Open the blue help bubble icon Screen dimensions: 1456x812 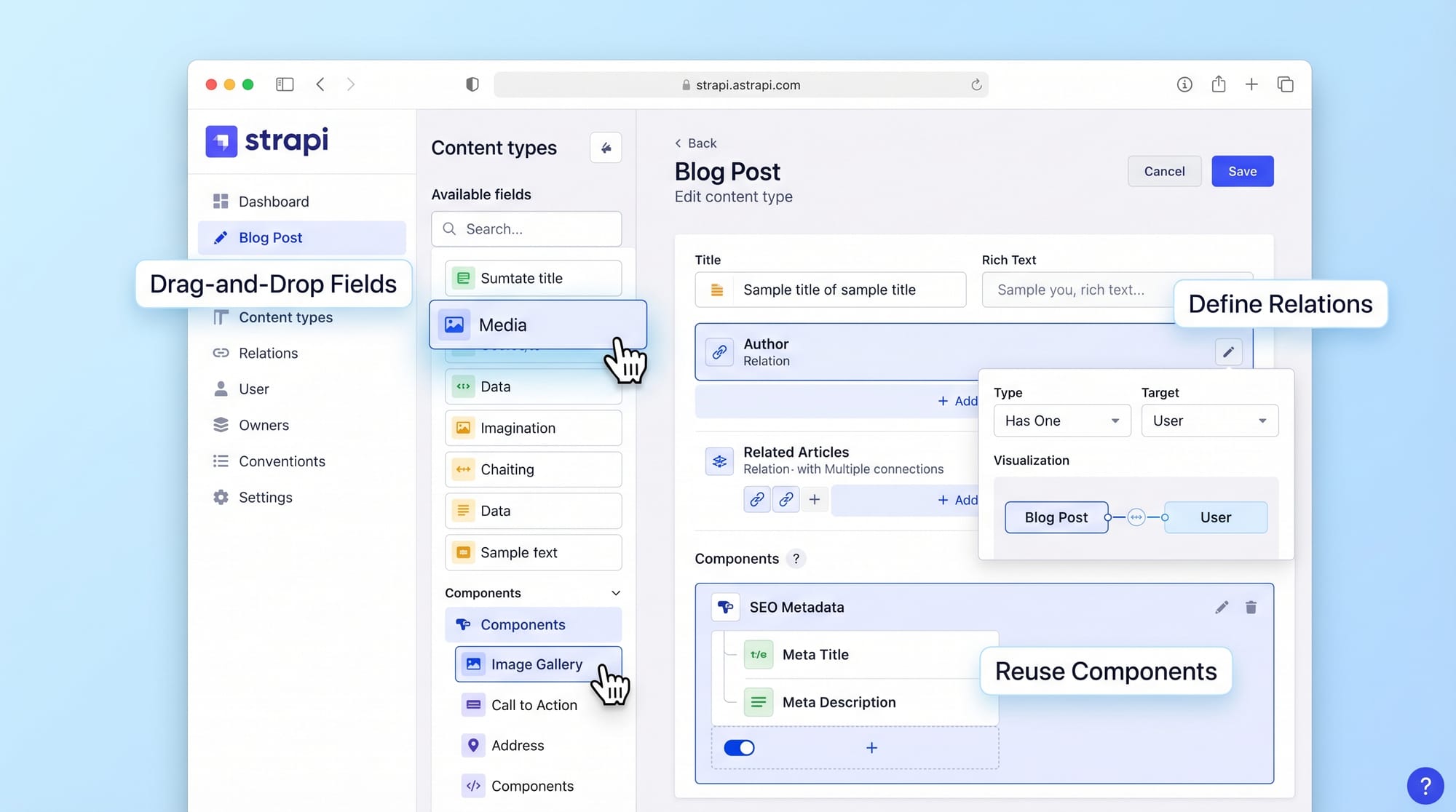(1425, 785)
